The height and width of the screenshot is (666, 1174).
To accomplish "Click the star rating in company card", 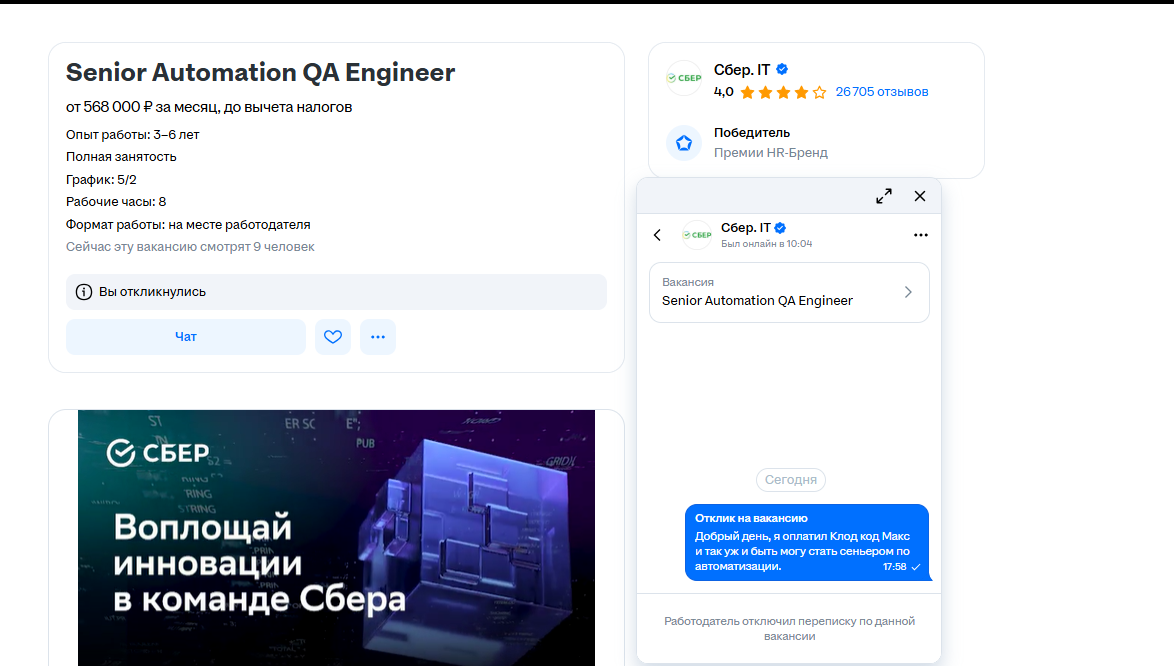I will point(783,92).
